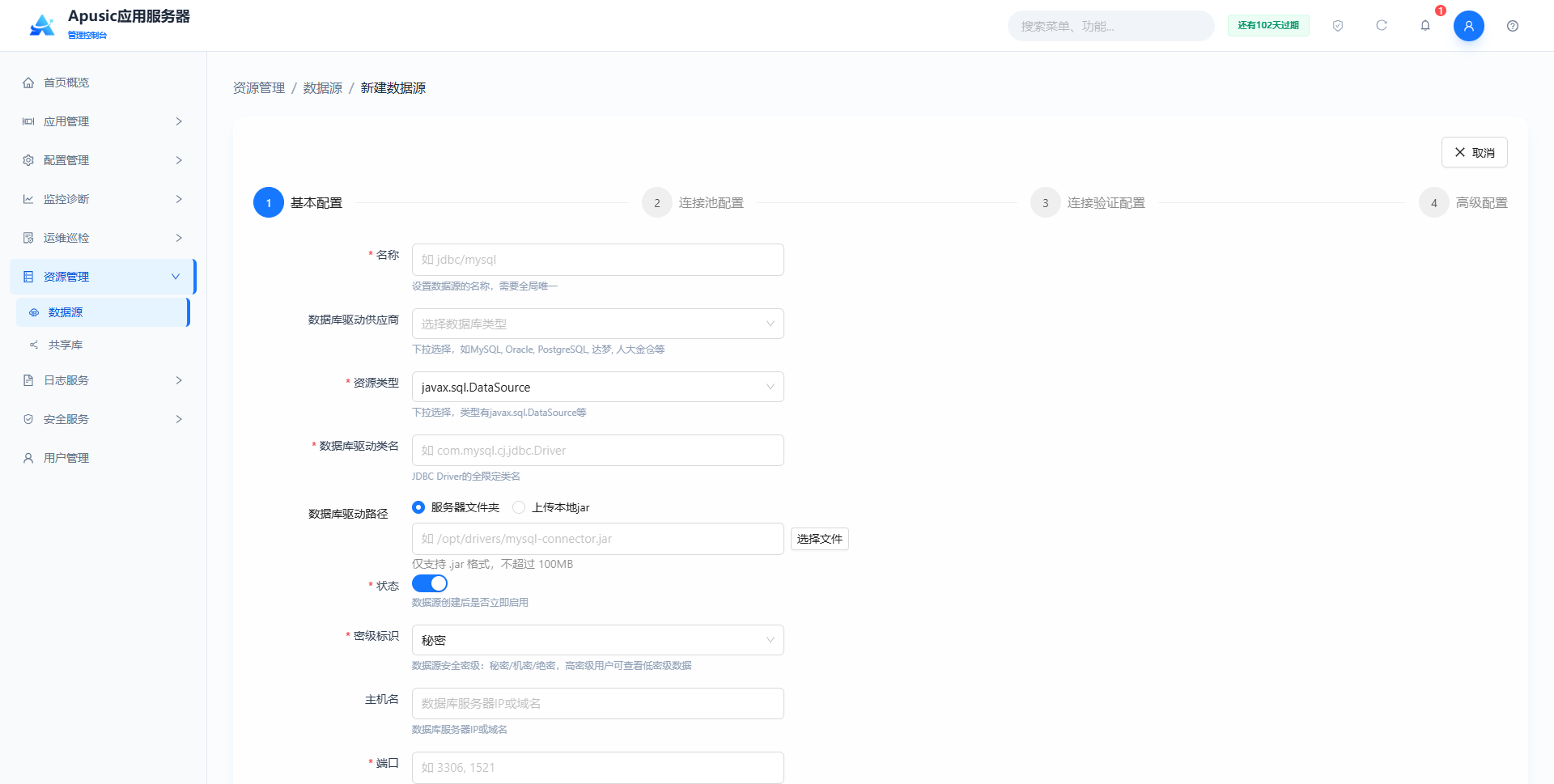Focus the 名称 input field
Screen dimensions: 1554x784
(x=598, y=260)
